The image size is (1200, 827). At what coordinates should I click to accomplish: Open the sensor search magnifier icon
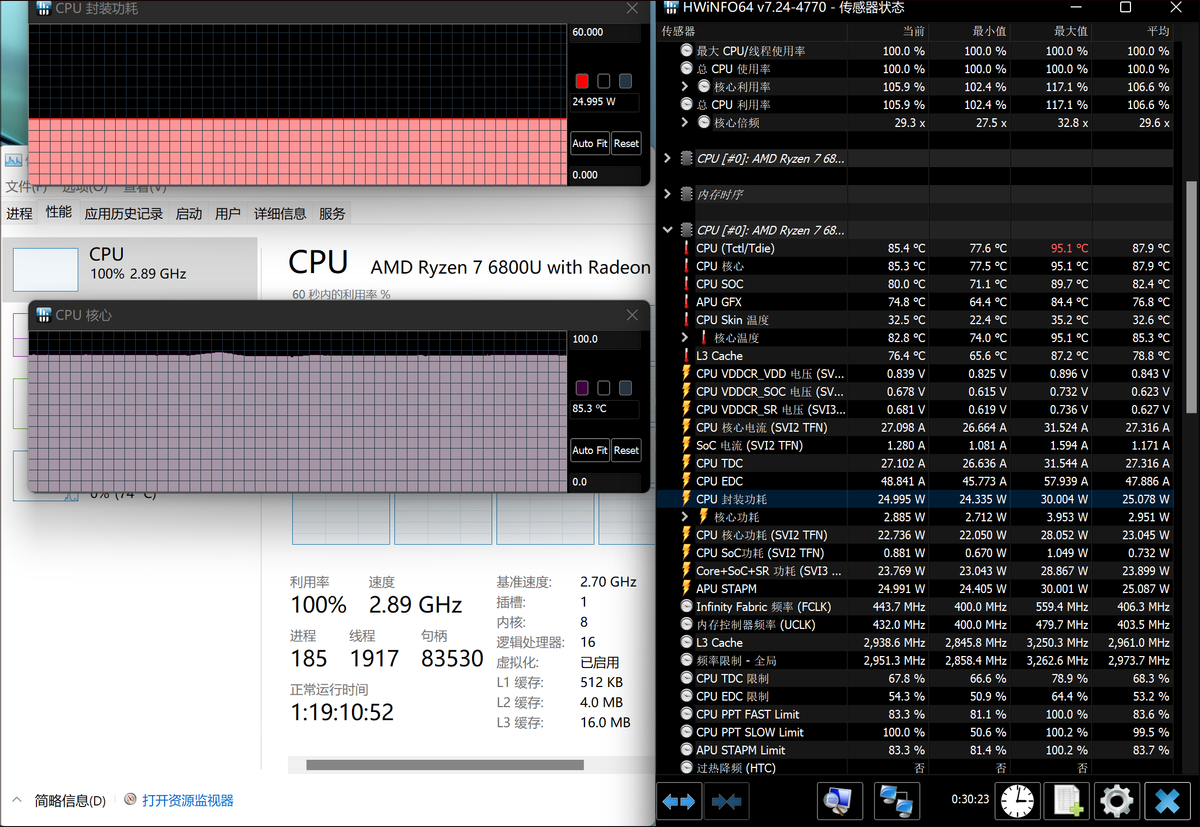[839, 801]
